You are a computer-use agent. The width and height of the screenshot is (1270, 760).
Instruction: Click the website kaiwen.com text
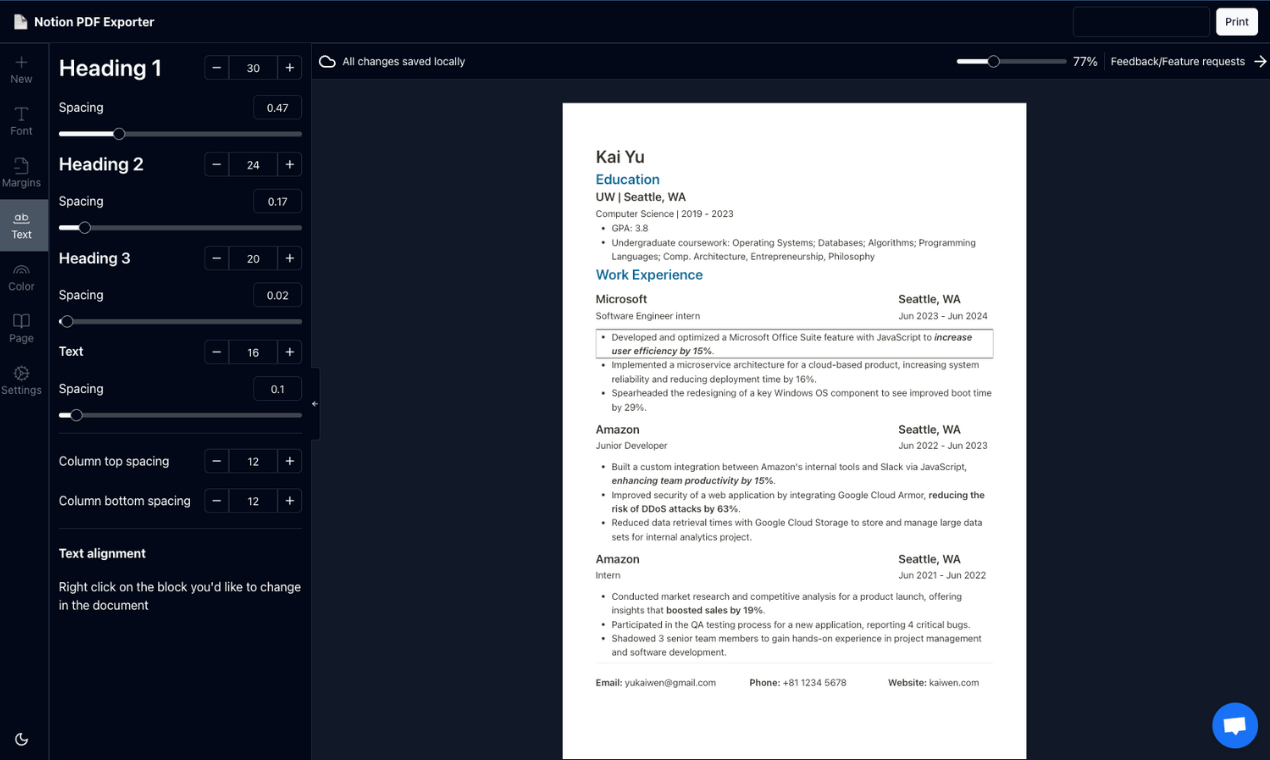[x=954, y=683]
